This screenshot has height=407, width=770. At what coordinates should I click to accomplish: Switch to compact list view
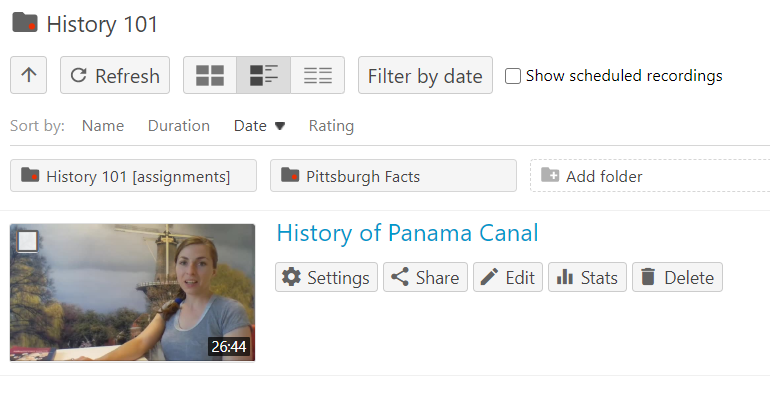318,75
